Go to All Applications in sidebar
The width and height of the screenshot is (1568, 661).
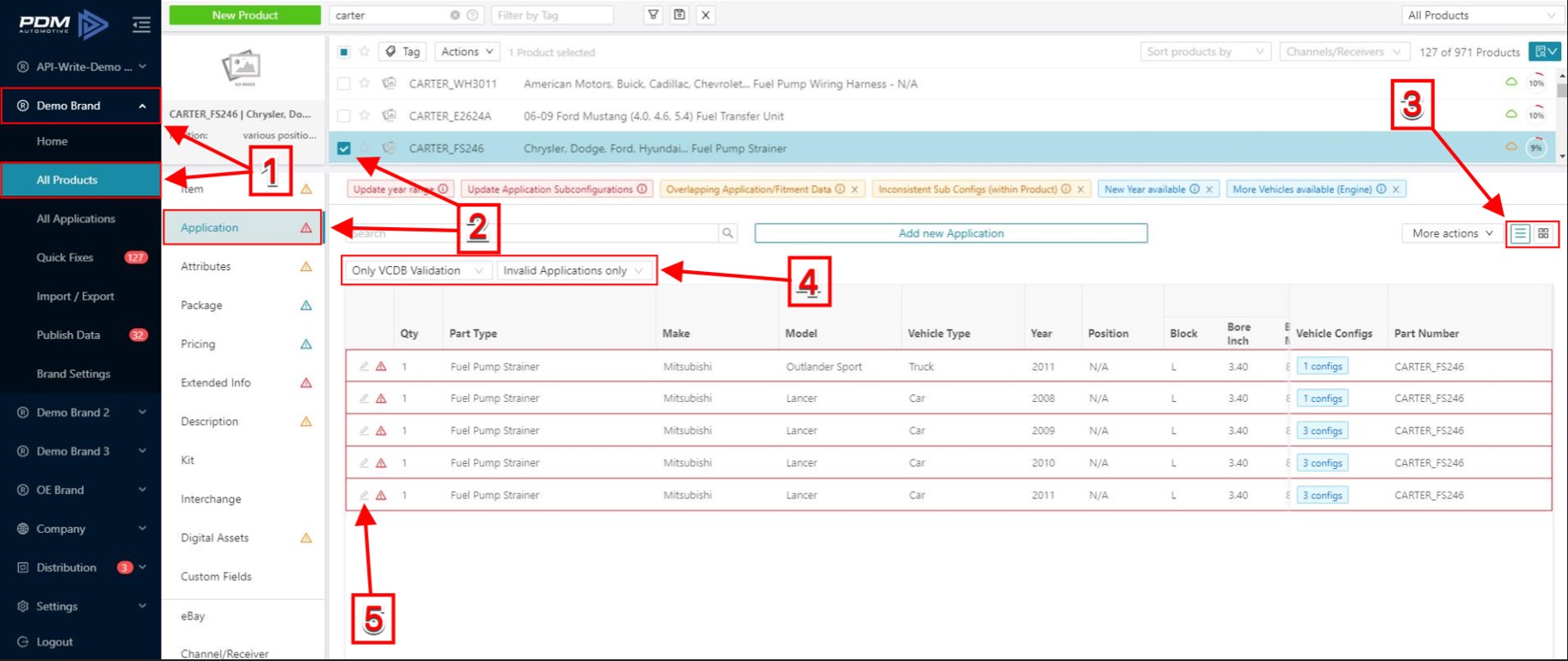click(x=76, y=219)
